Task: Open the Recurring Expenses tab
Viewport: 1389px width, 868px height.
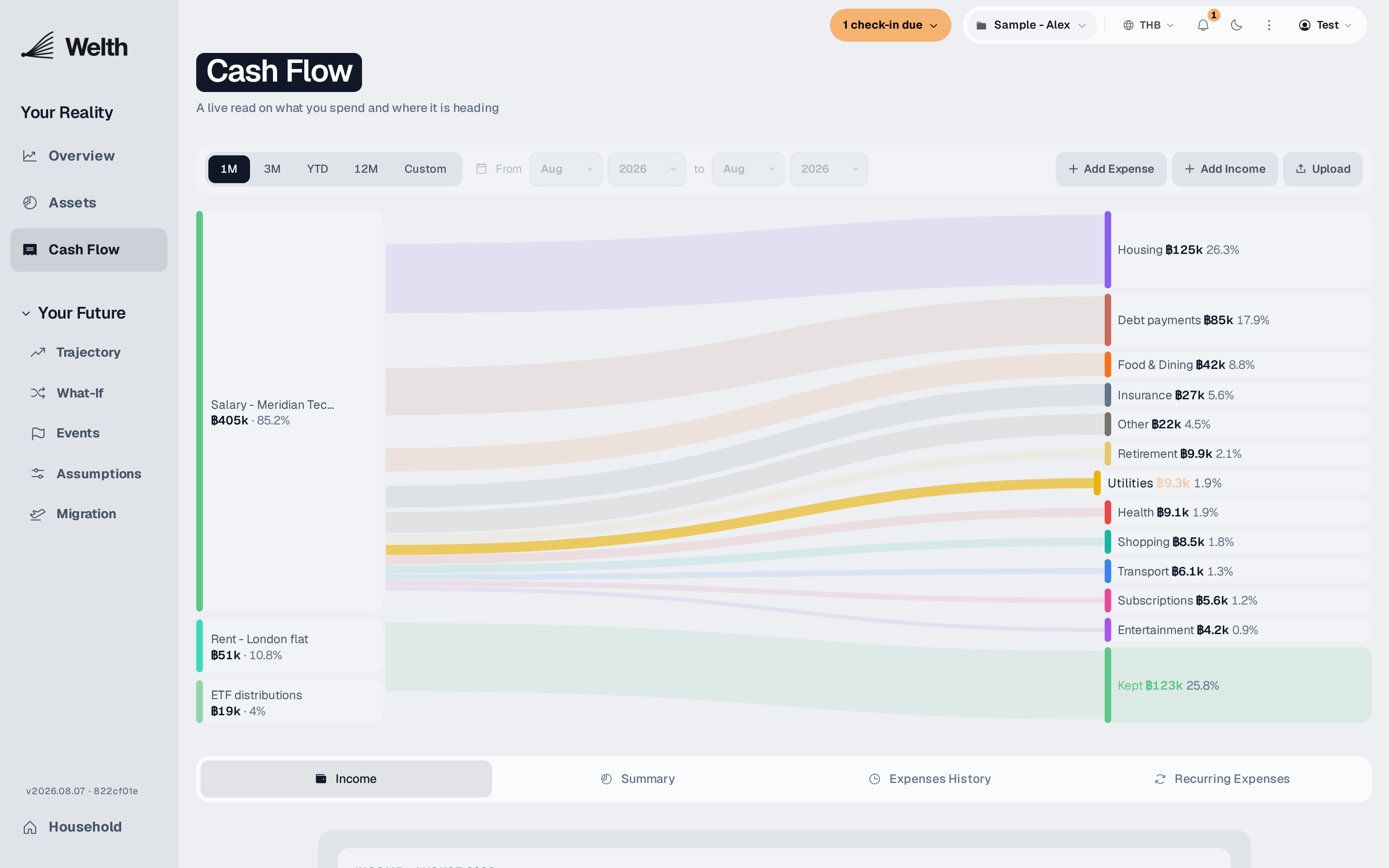Action: click(x=1222, y=779)
